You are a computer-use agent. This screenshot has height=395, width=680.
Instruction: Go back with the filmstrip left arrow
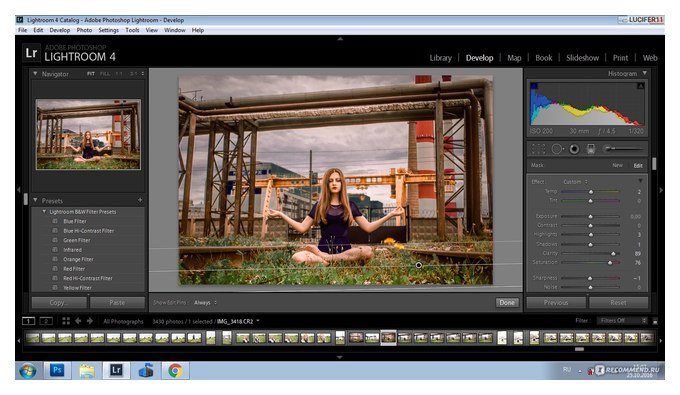pyautogui.click(x=78, y=321)
